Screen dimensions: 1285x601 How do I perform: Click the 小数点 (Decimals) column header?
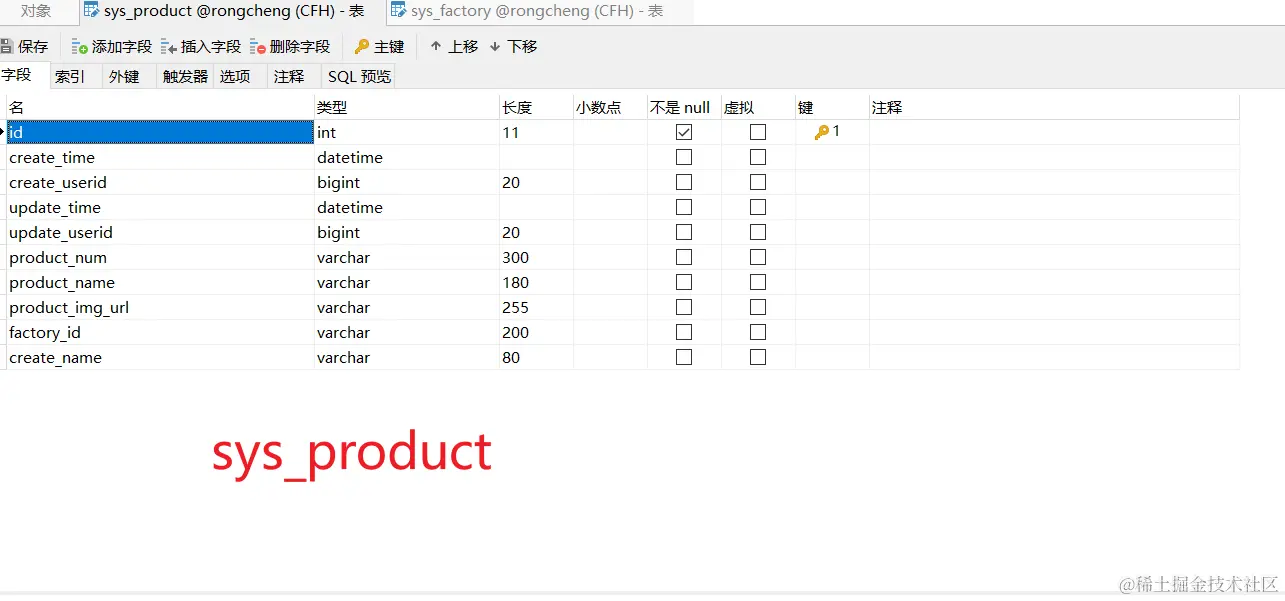click(x=611, y=107)
